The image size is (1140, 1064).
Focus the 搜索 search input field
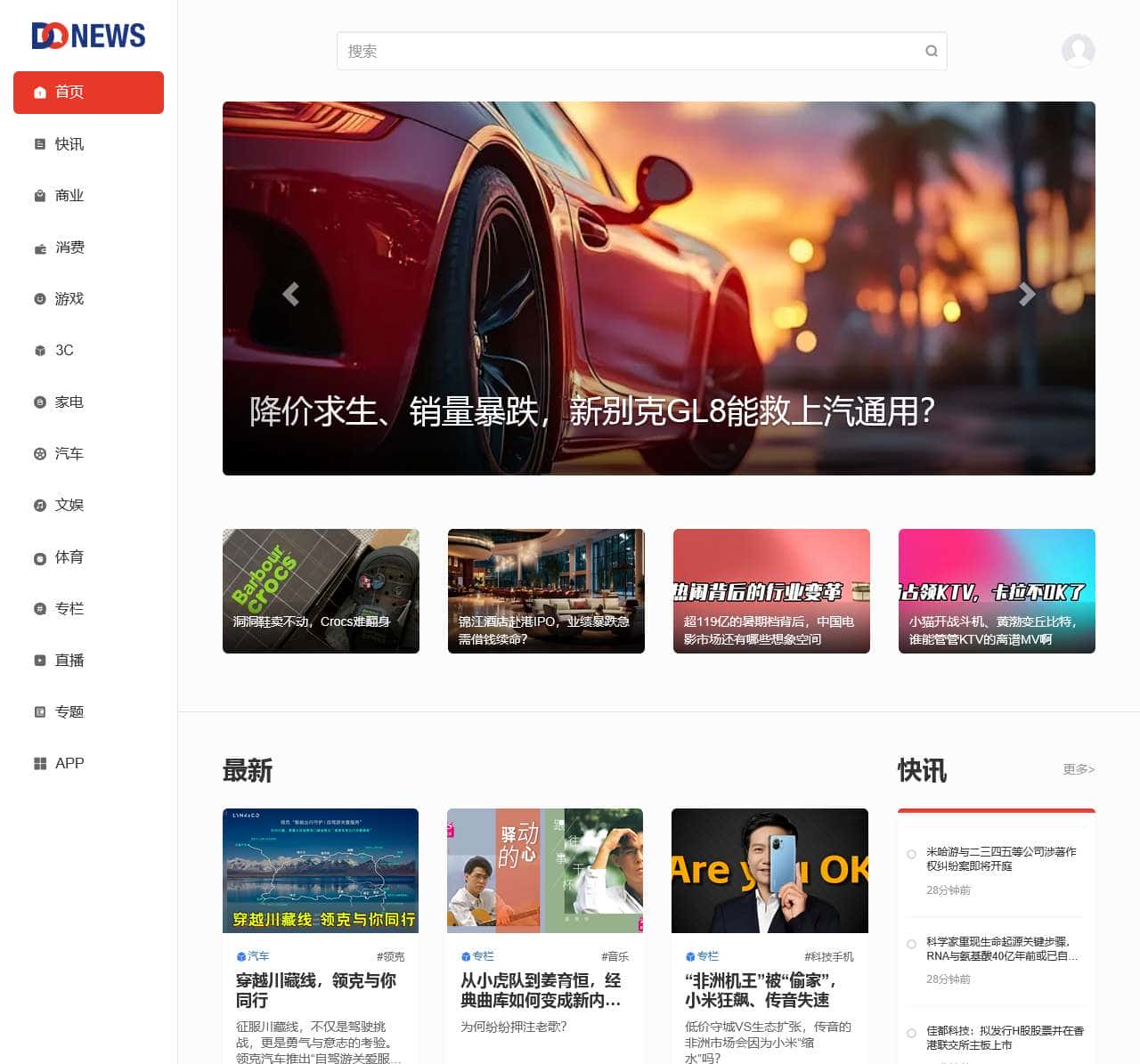[x=623, y=52]
